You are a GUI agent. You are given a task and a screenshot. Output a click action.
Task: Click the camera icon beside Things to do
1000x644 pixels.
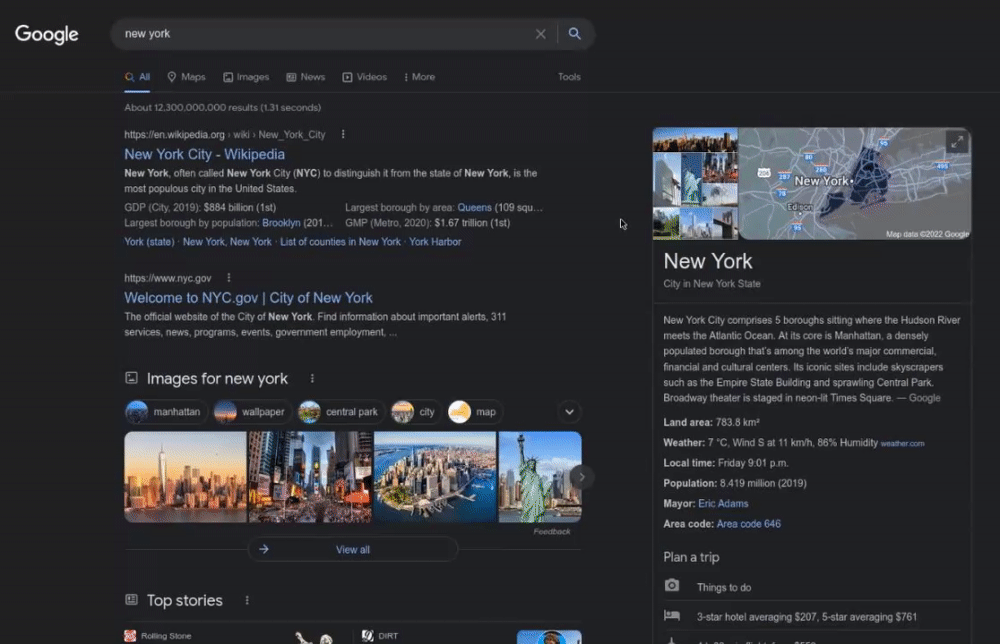pyautogui.click(x=672, y=585)
